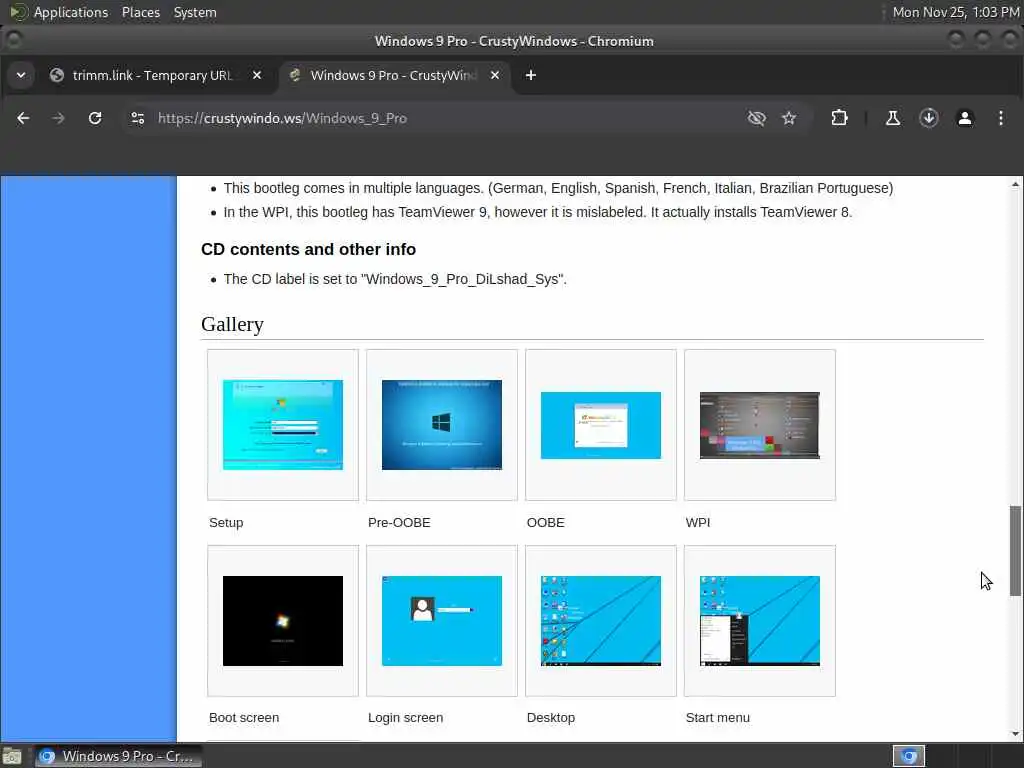Click the forward navigation arrow
Screen dimensions: 1024x768
(x=58, y=118)
